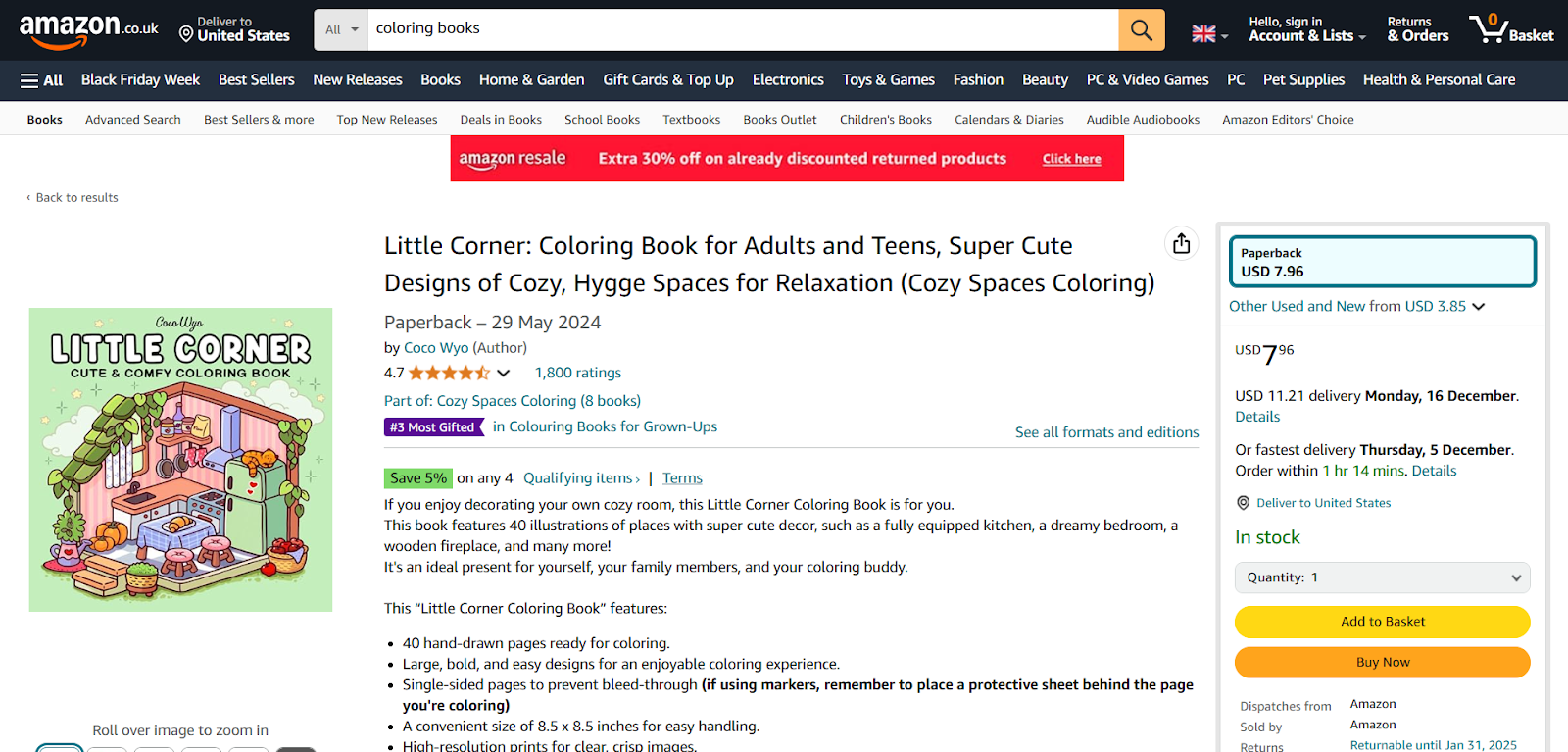Open the Coco Wyo author link
Screen dimensions: 1568x752
[436, 347]
